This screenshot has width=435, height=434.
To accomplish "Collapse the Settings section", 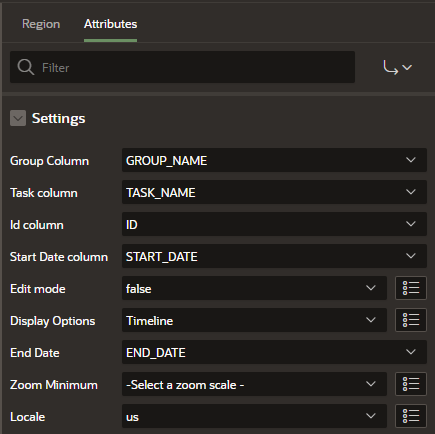I will coord(18,118).
